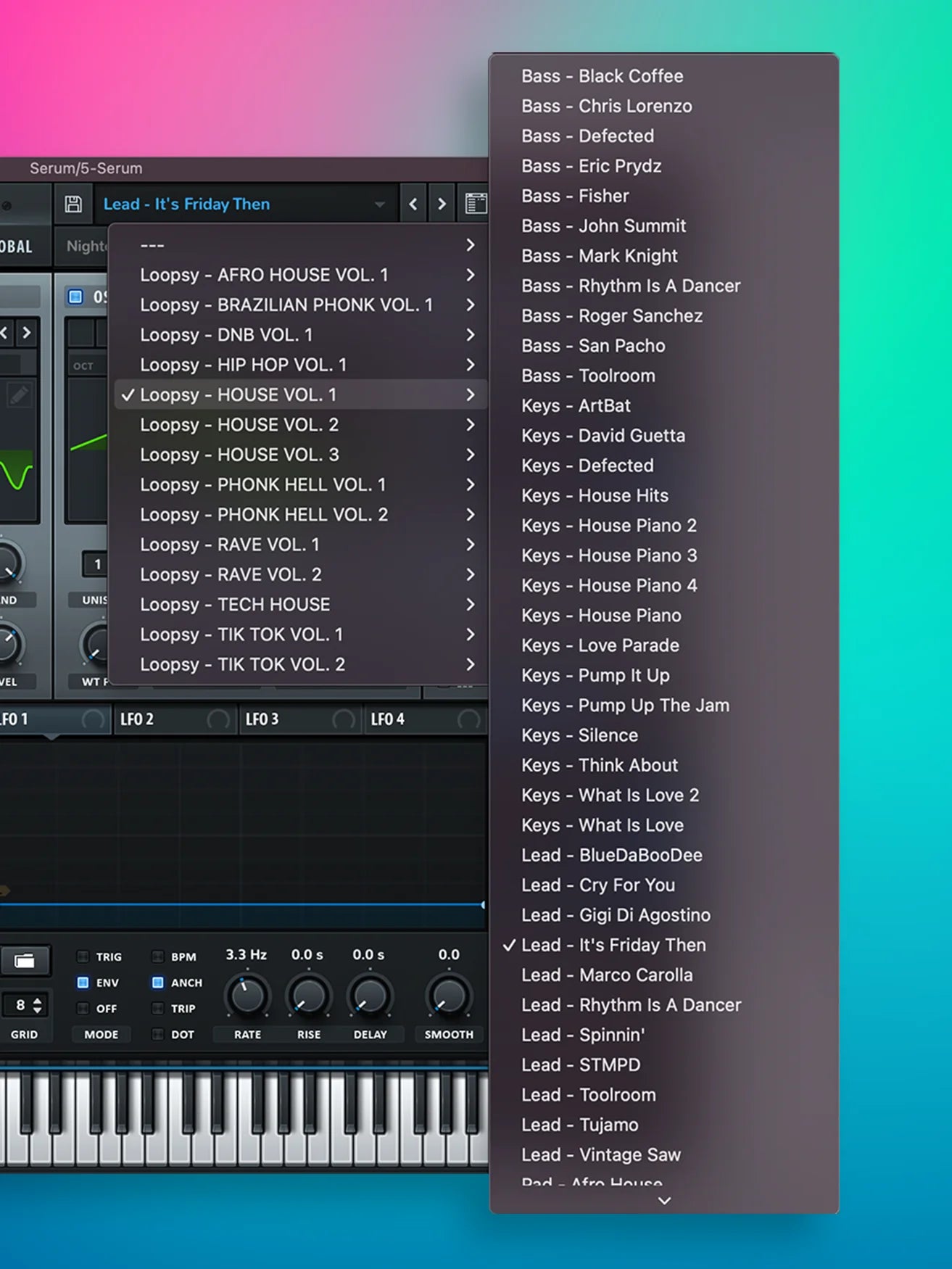Select Loopsy - RAVE VOL. 2 folder
Viewport: 952px width, 1269px height.
tap(300, 574)
